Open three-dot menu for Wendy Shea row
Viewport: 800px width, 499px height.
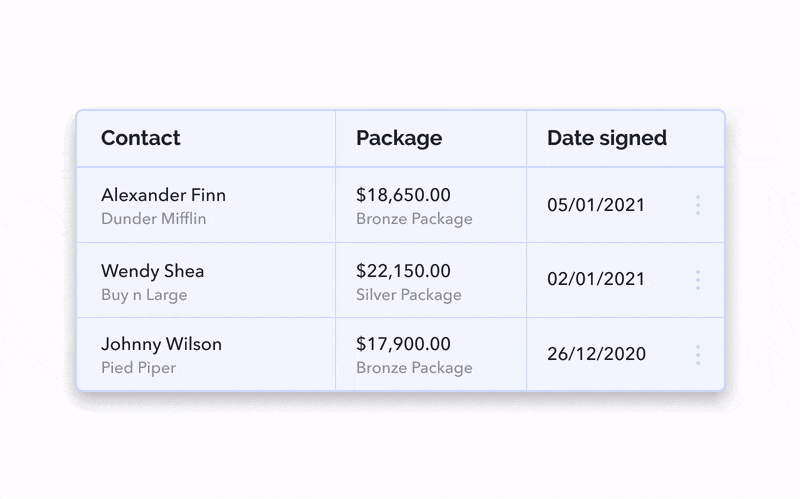pyautogui.click(x=697, y=280)
